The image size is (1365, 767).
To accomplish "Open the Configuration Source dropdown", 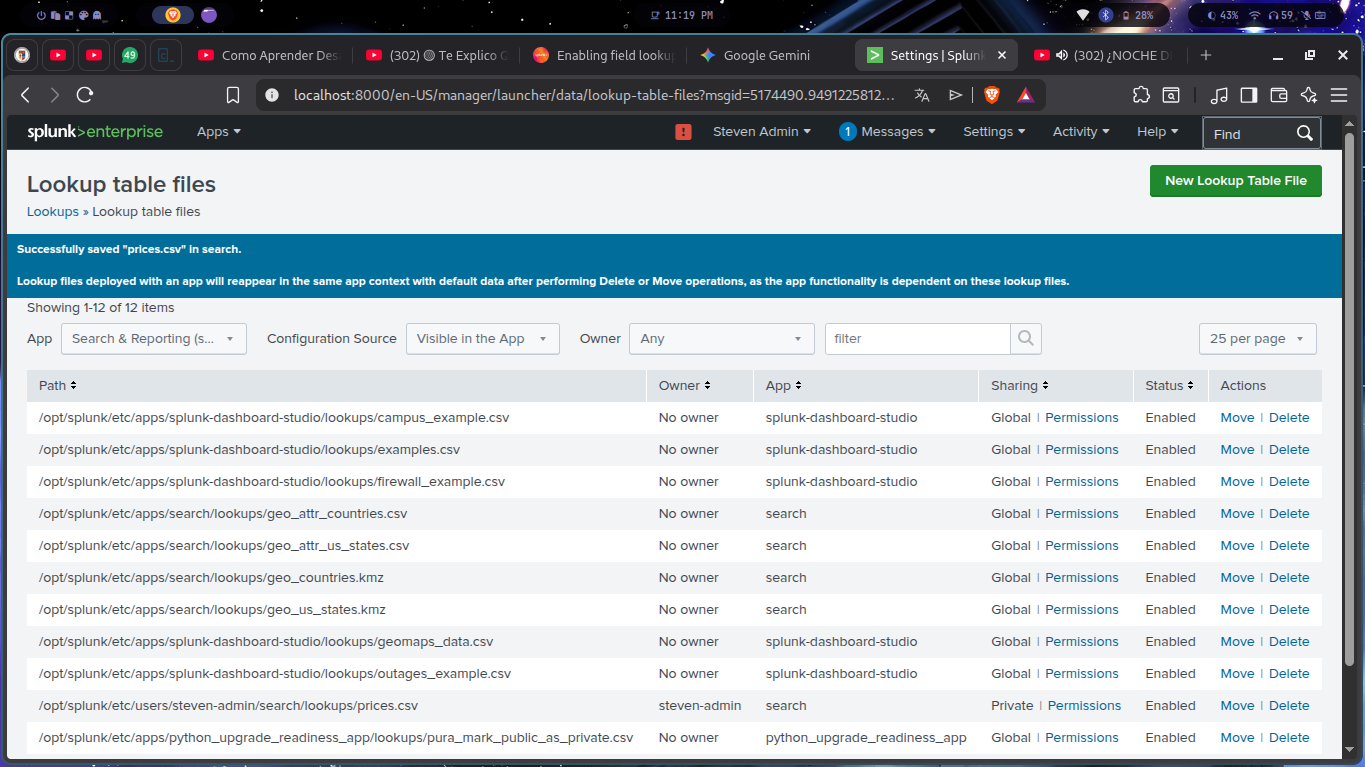I will click(482, 339).
